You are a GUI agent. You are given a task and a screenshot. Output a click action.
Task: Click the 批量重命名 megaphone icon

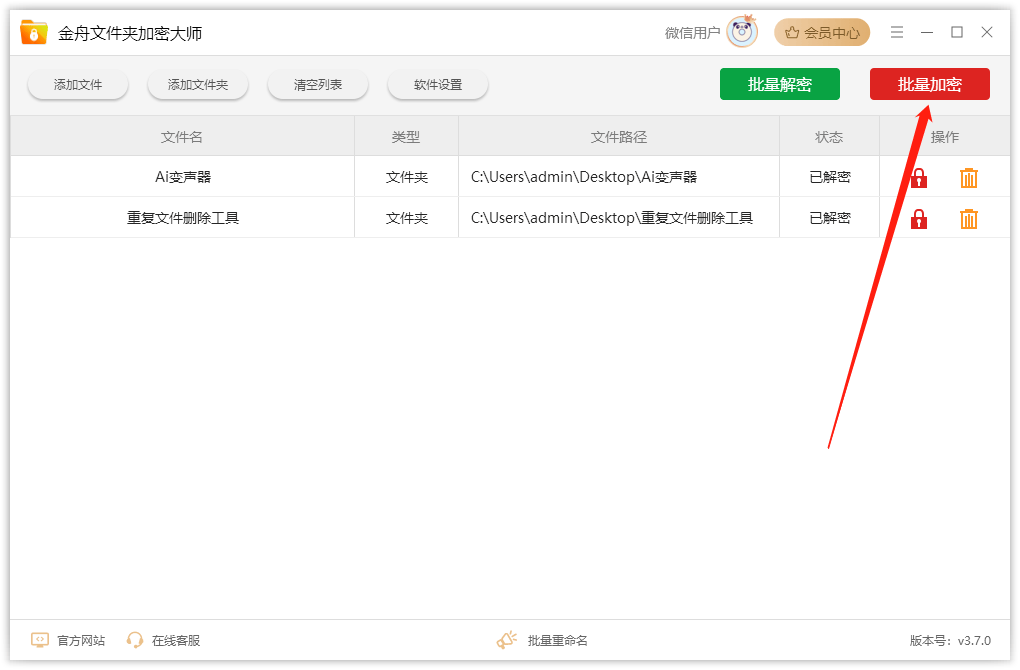click(507, 640)
